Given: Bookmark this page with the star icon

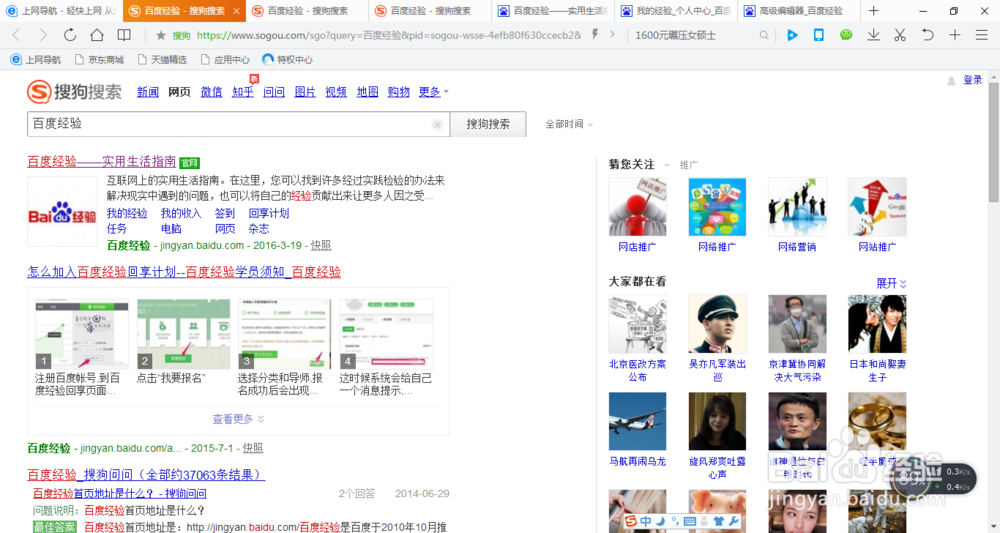Looking at the screenshot, I should coord(161,36).
